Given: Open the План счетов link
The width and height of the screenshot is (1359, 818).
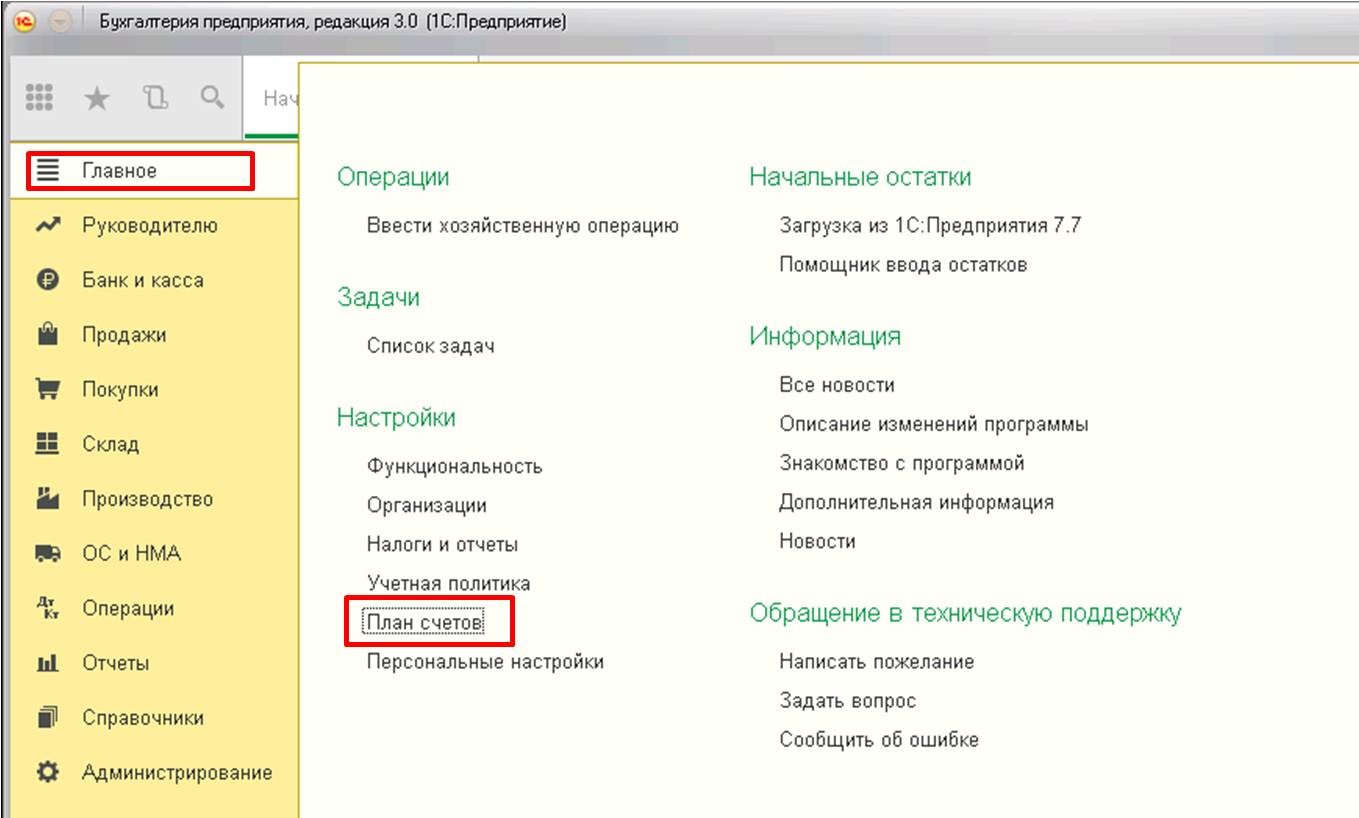Looking at the screenshot, I should click(x=424, y=622).
